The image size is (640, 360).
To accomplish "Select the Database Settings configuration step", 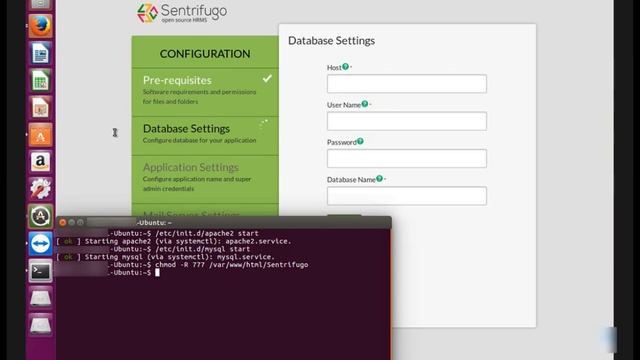I will tap(205, 136).
